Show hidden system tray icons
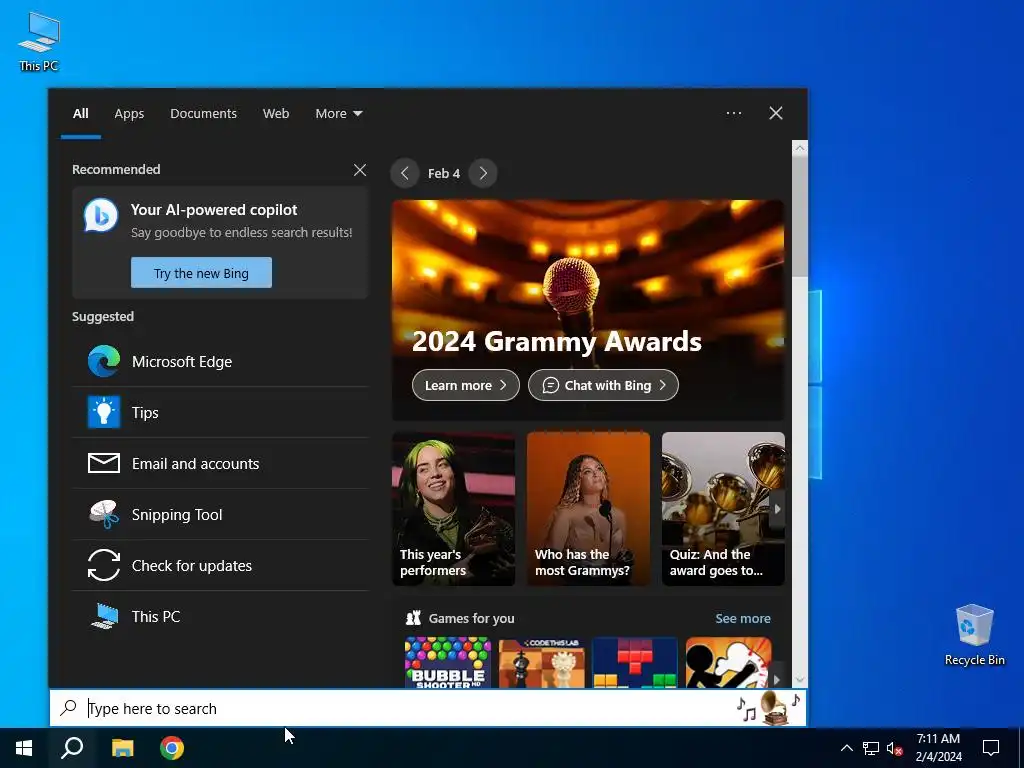Viewport: 1024px width, 768px height. point(846,748)
